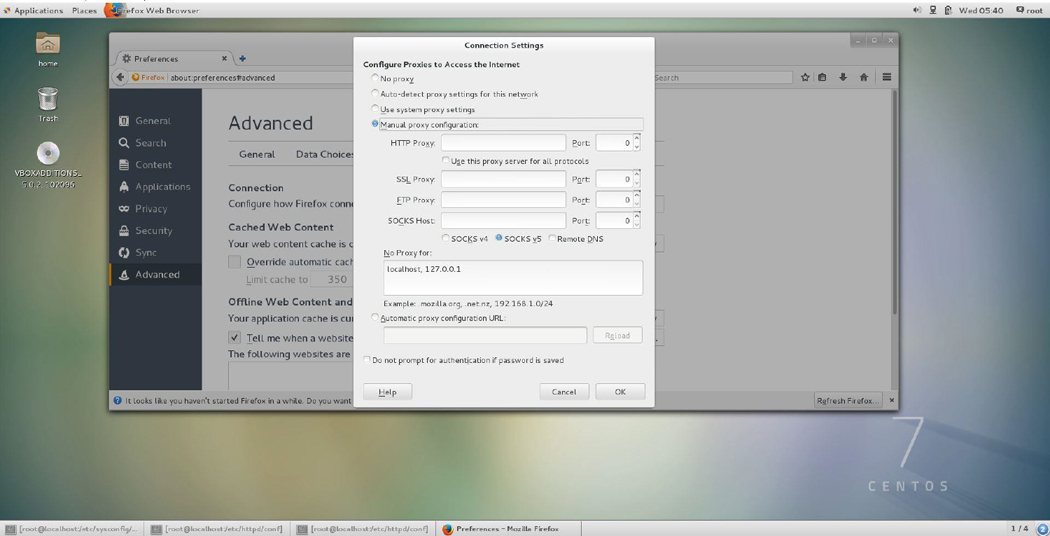Screen dimensions: 1050x536
Task: Enable Use this proxy server for all protocols
Action: (446, 160)
